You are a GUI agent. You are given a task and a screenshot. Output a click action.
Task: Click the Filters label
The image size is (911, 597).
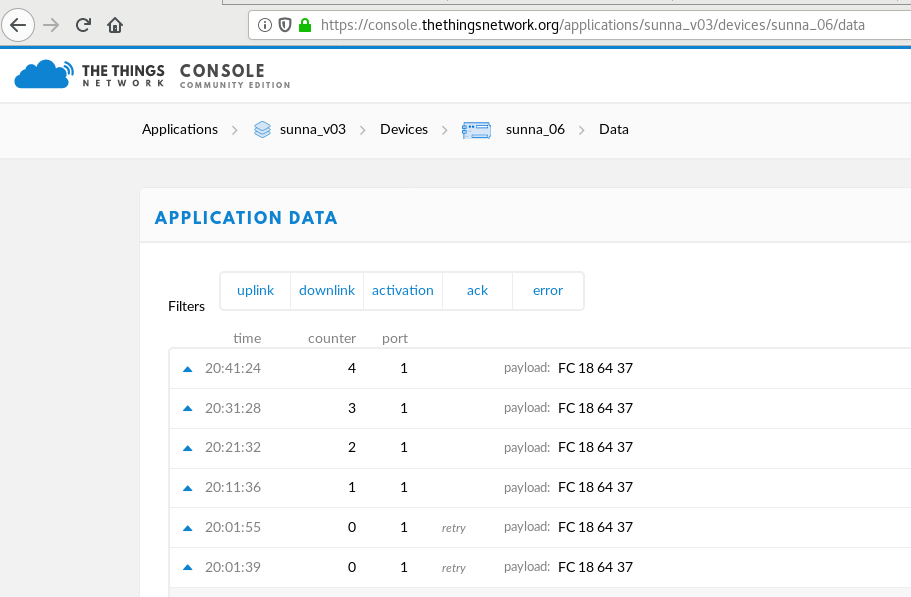tap(186, 306)
